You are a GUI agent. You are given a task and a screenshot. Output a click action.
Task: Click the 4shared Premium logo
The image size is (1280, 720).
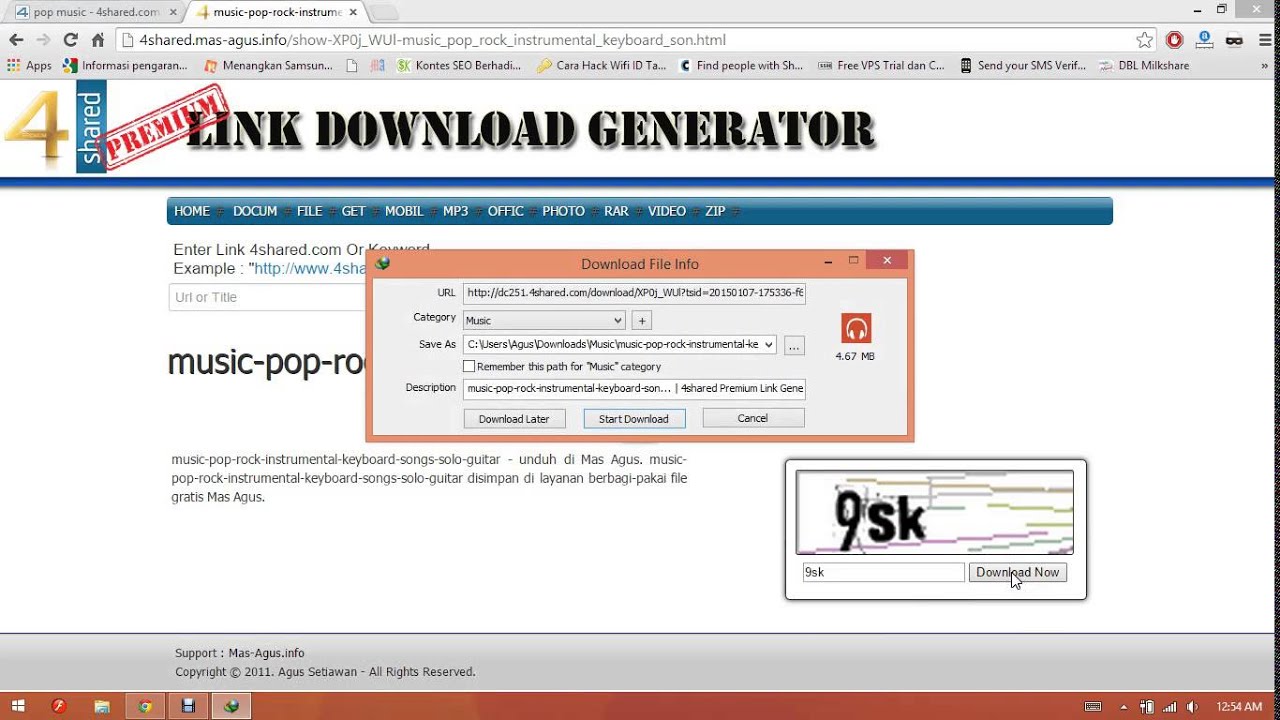click(x=115, y=128)
